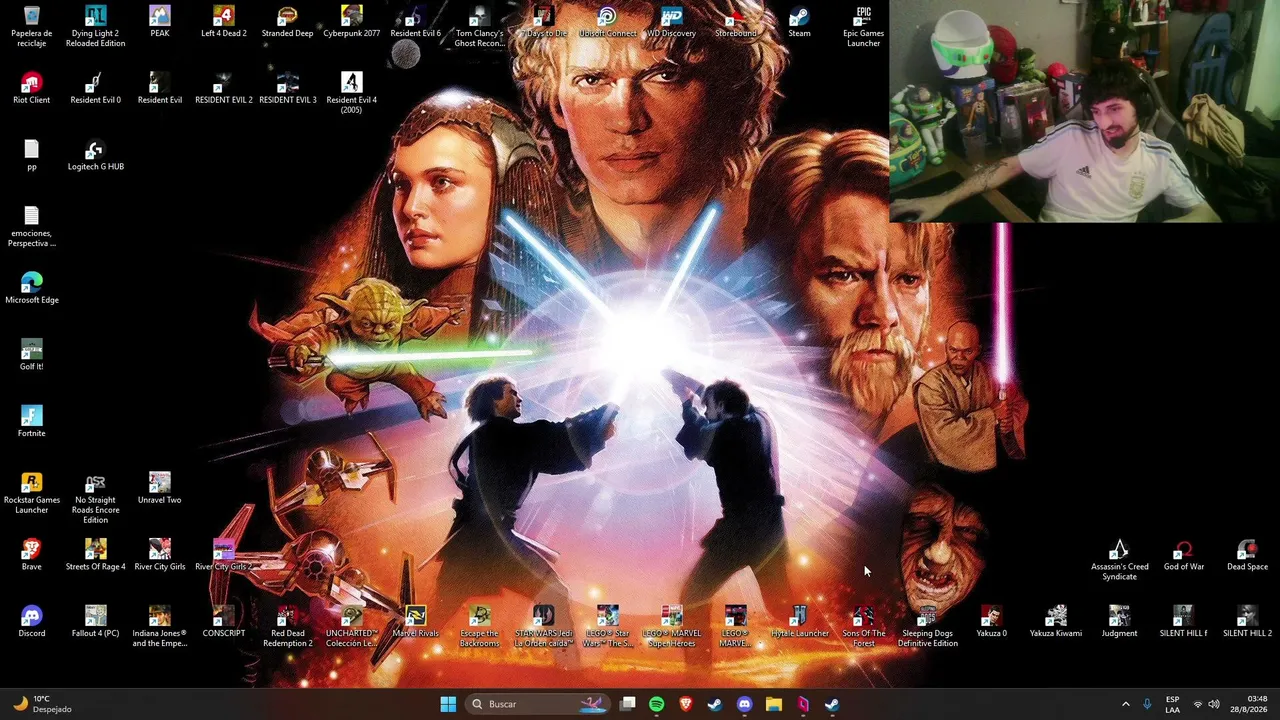Open the weather widget showing 10°C Despejado
Image resolution: width=1280 pixels, height=720 pixels.
(40, 704)
